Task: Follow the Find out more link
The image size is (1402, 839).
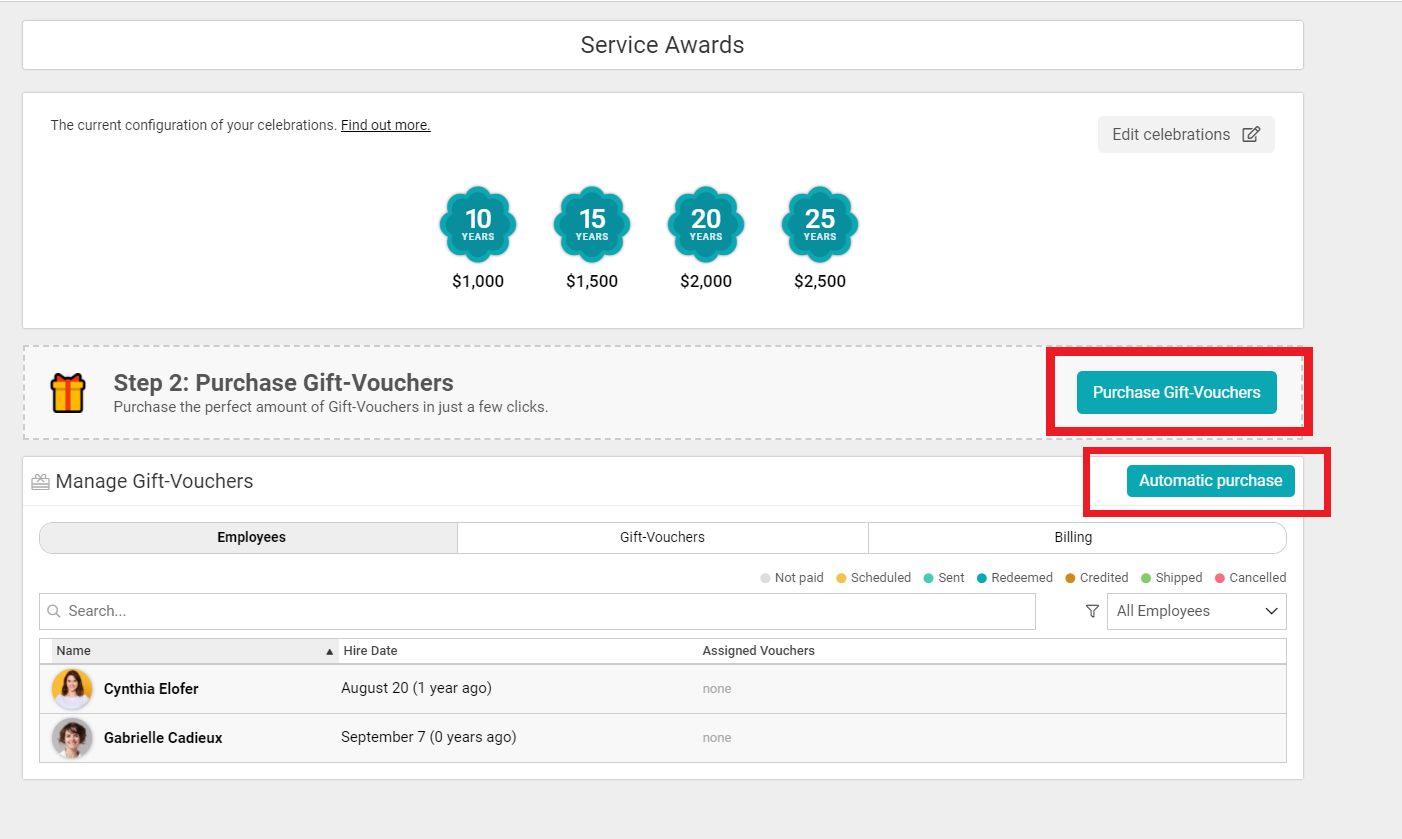Action: [385, 125]
